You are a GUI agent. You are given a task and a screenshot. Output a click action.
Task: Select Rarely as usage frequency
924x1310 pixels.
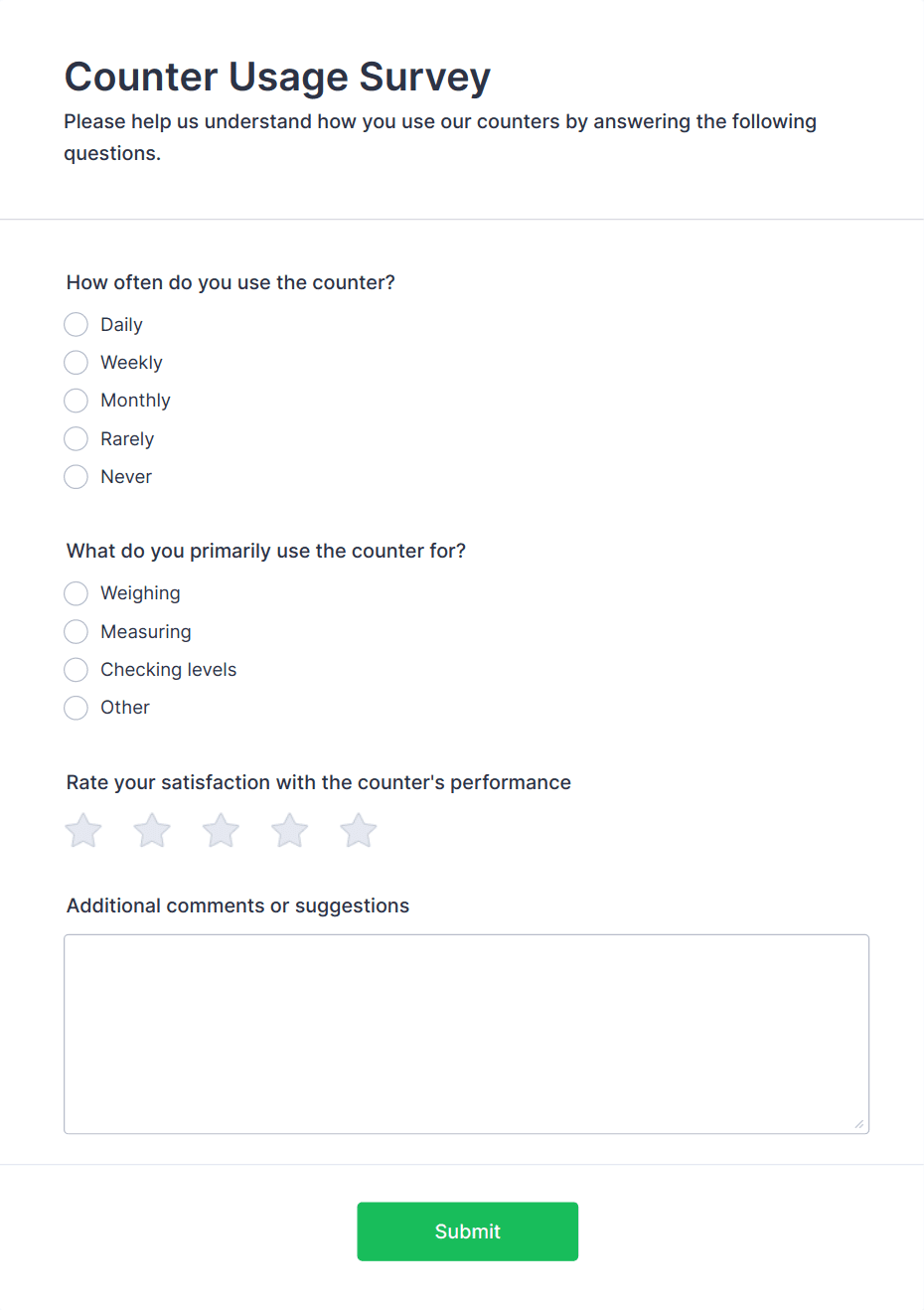coord(76,438)
